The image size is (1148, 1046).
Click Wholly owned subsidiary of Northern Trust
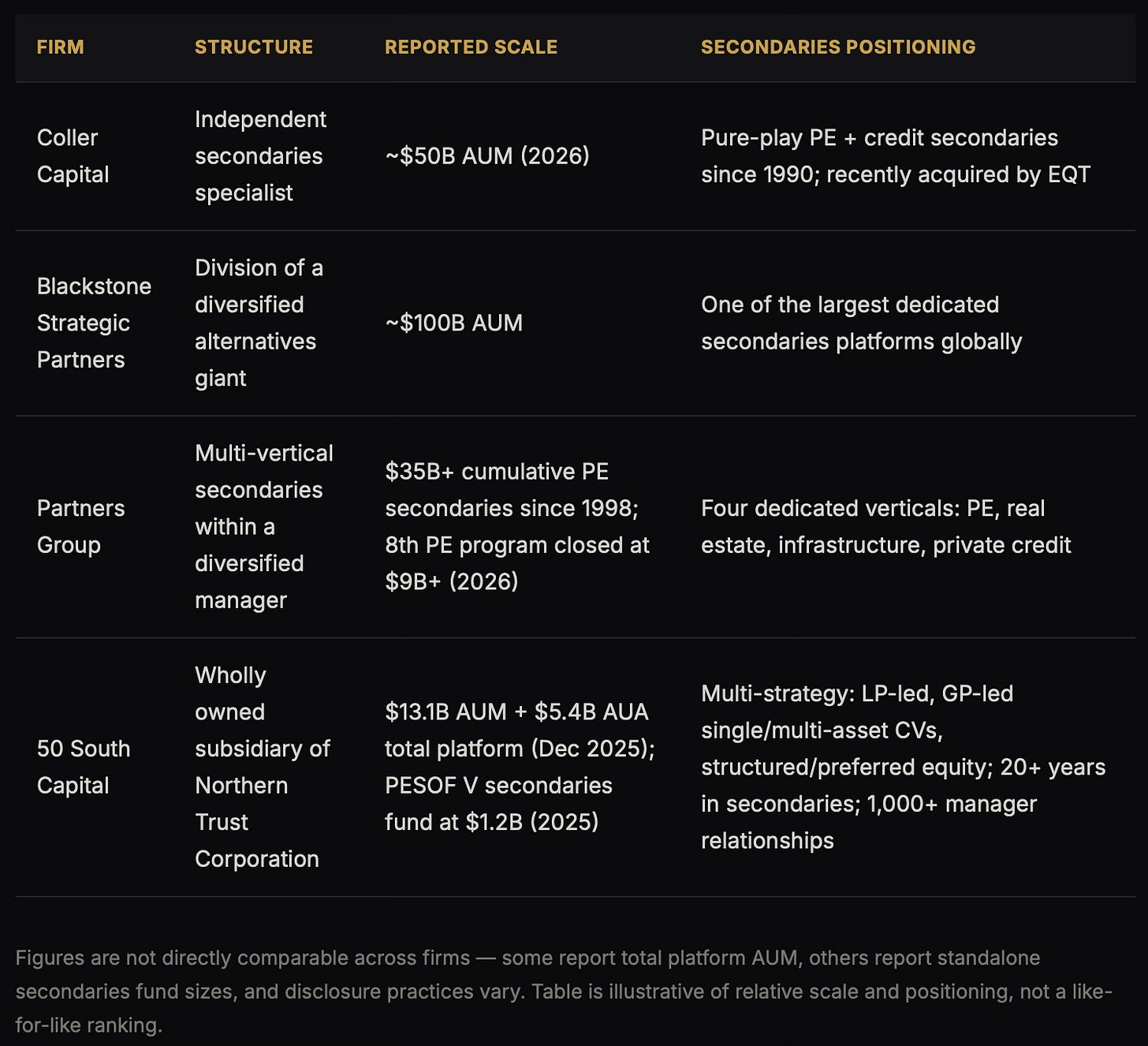[x=263, y=767]
